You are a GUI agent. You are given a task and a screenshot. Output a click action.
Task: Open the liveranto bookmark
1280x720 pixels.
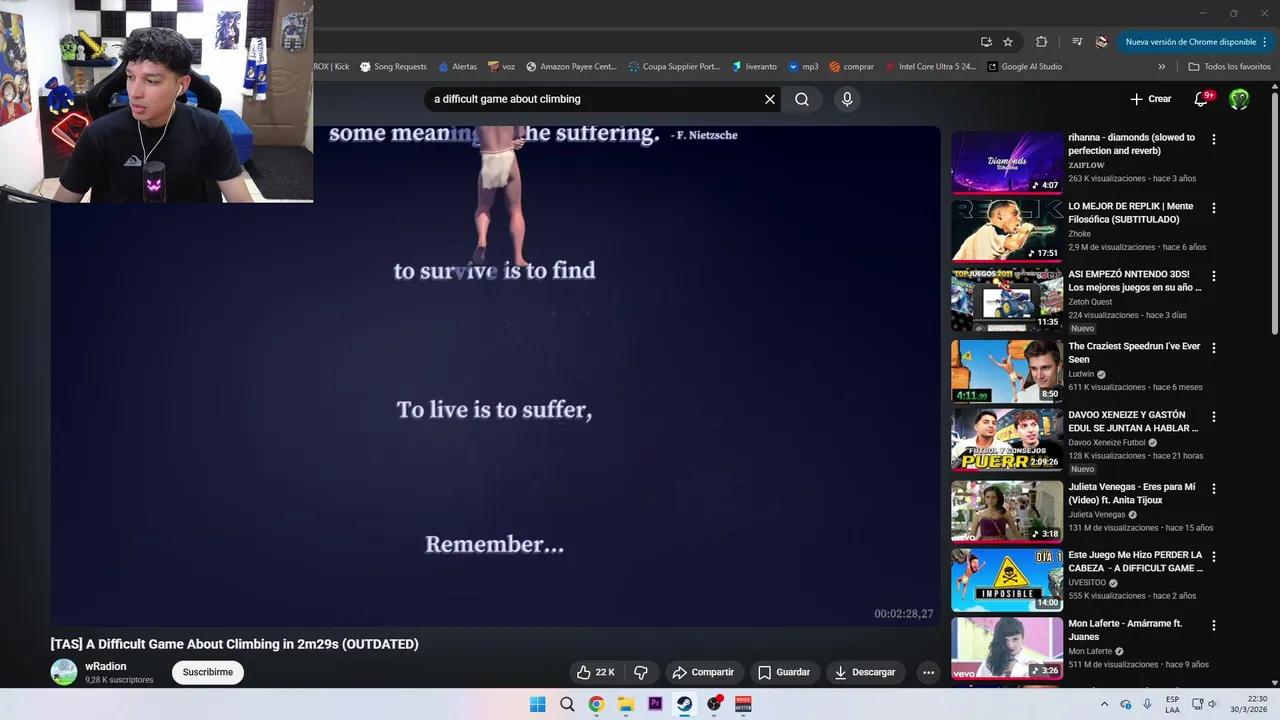[754, 67]
